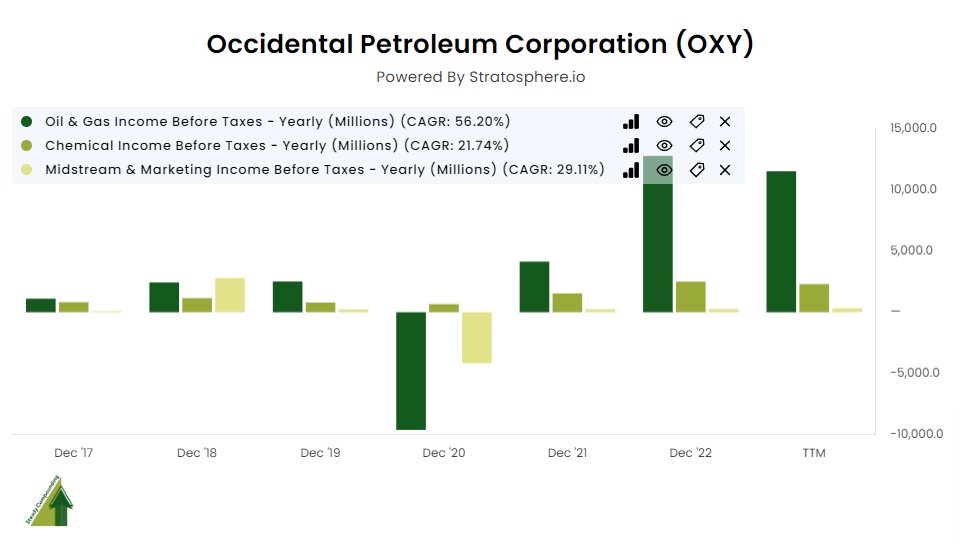960x542 pixels.
Task: Click the Dec '18 Midstream & Marketing bar
Action: tap(230, 295)
